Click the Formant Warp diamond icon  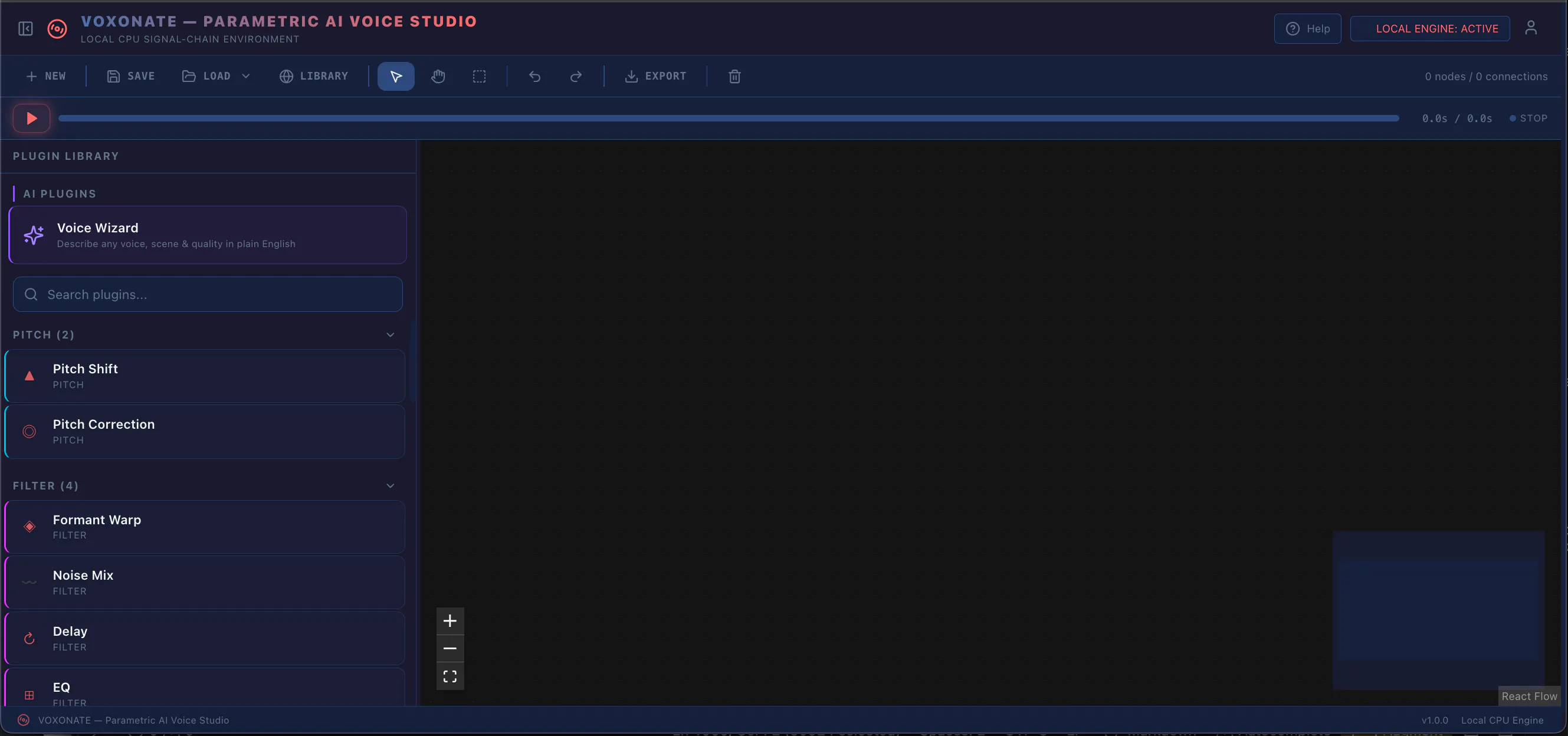click(29, 527)
